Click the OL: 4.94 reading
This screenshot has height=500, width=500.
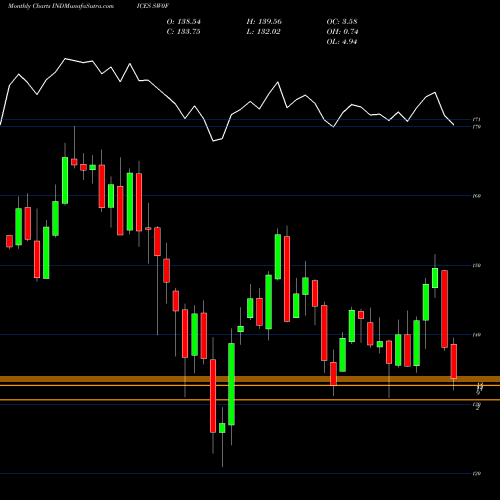coord(342,42)
